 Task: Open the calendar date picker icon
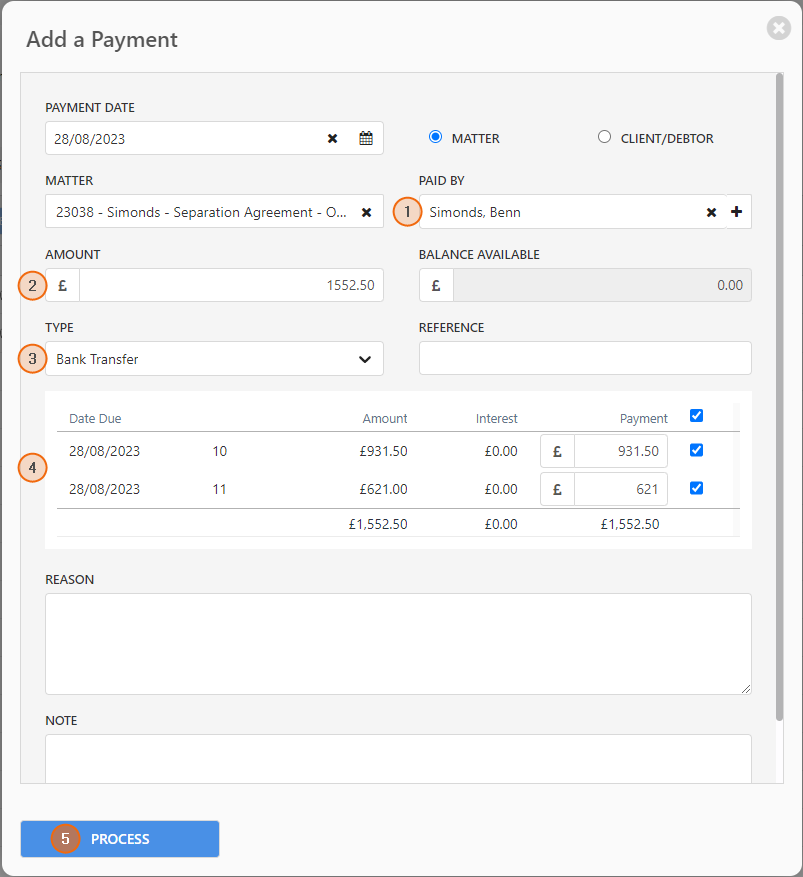tap(366, 138)
